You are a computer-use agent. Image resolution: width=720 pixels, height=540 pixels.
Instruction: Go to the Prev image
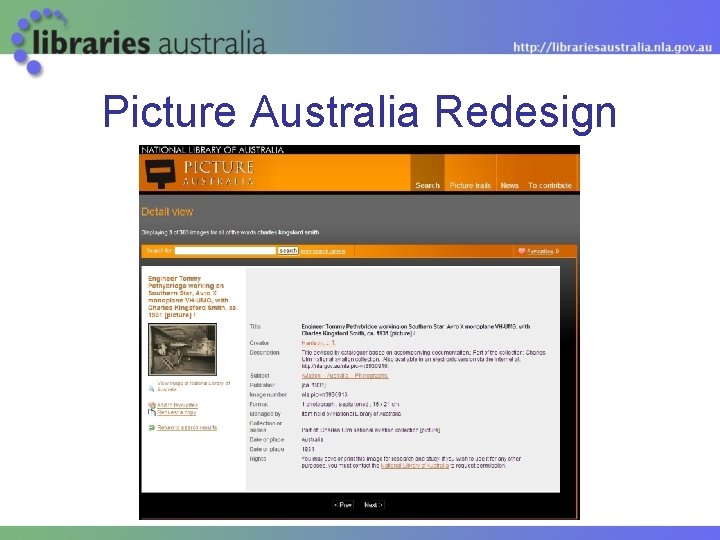(343, 505)
